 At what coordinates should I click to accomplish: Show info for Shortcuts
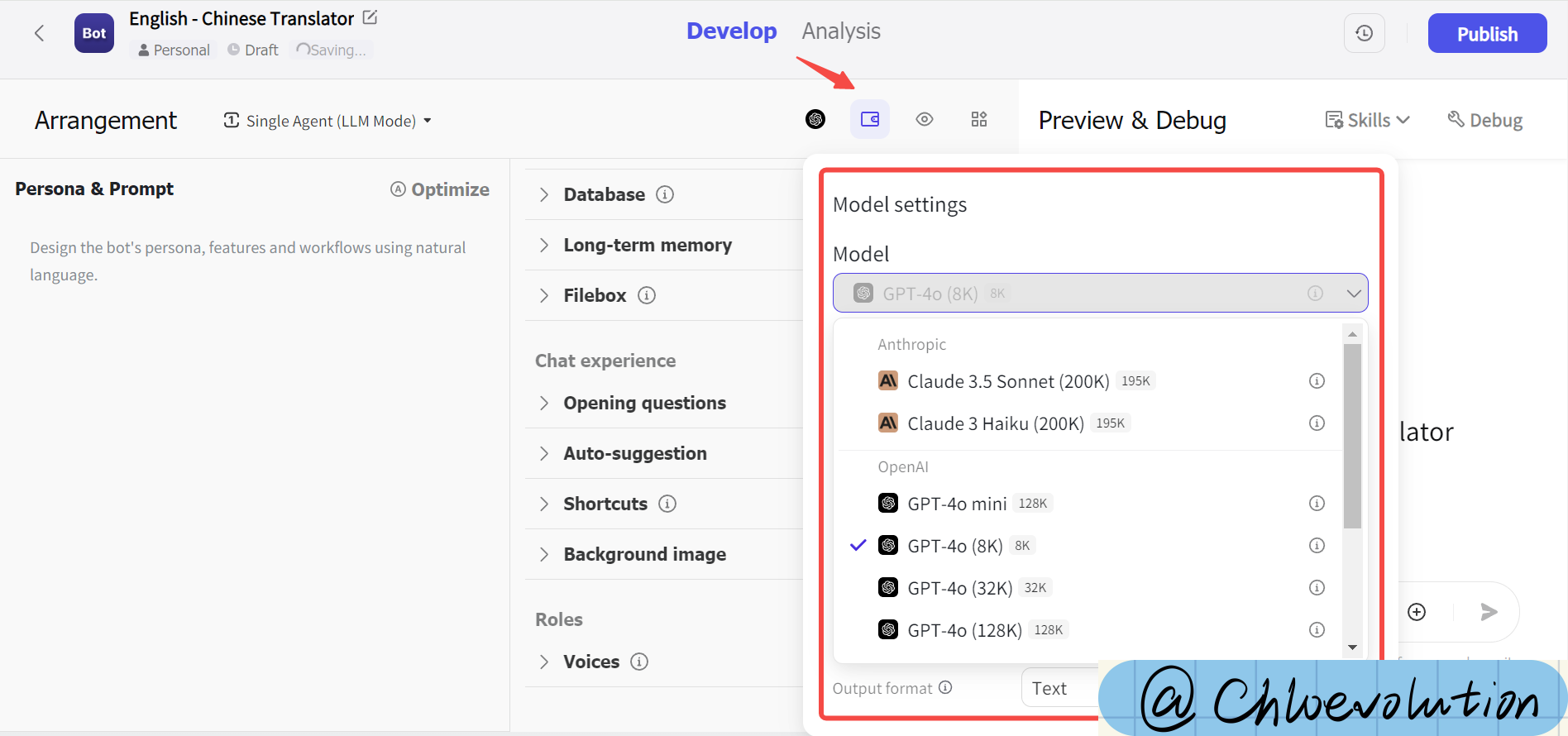[667, 504]
